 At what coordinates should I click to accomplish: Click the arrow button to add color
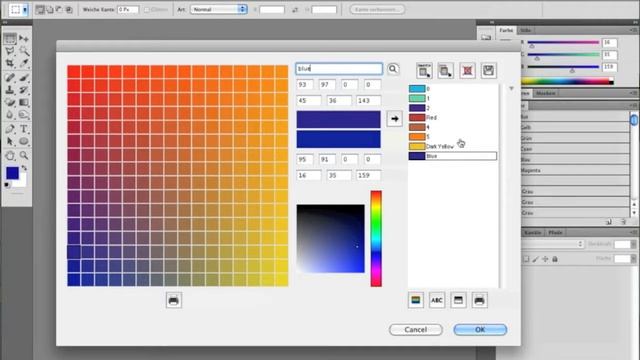click(394, 119)
